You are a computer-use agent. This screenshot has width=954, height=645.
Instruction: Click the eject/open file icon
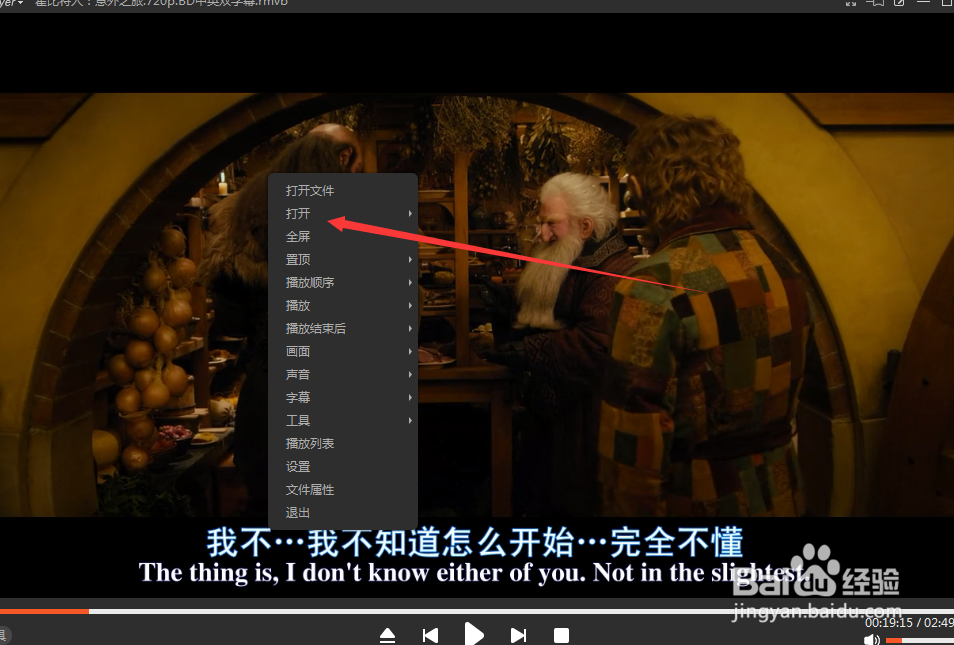click(388, 636)
